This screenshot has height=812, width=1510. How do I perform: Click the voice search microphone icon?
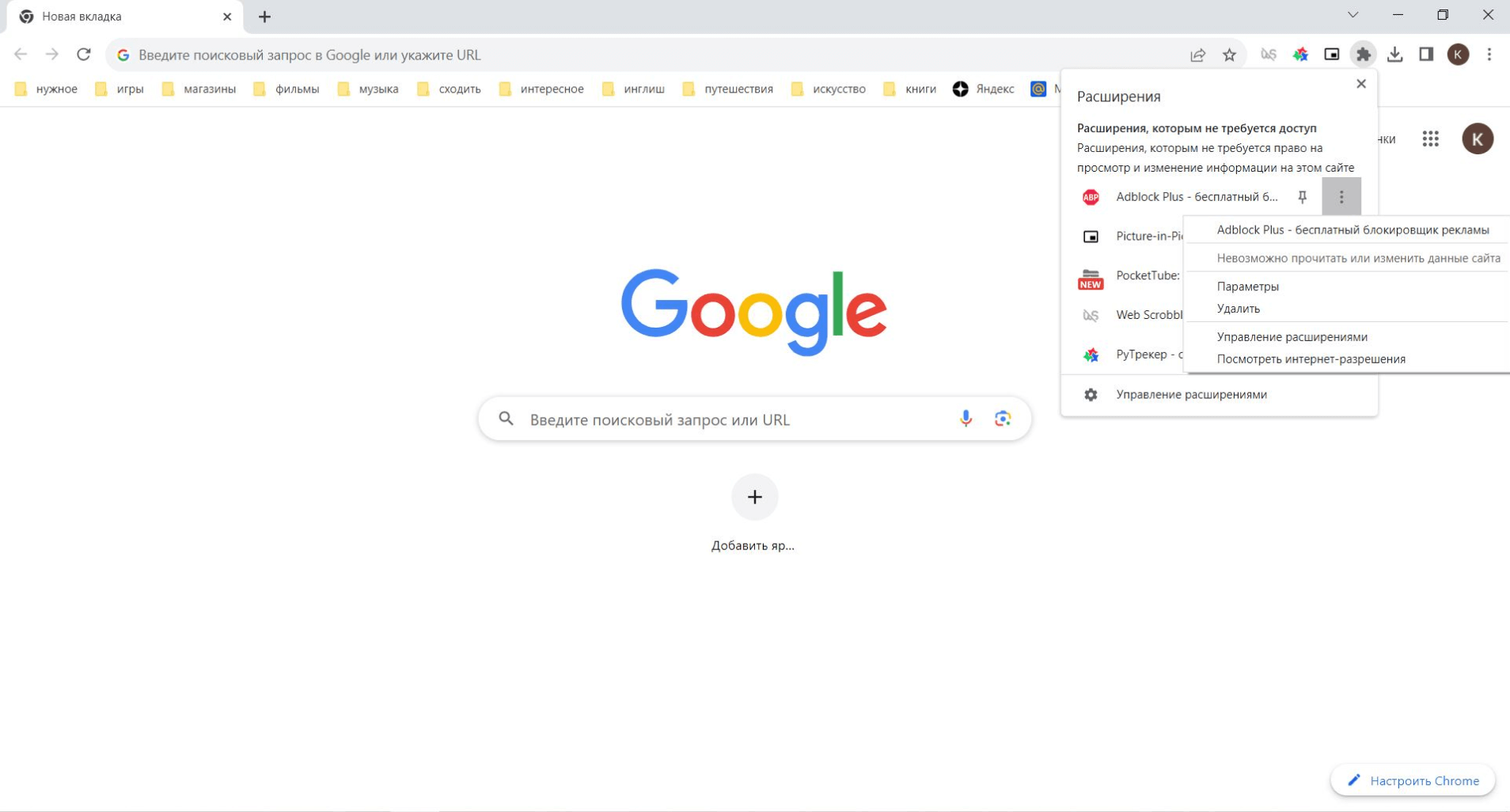point(966,419)
